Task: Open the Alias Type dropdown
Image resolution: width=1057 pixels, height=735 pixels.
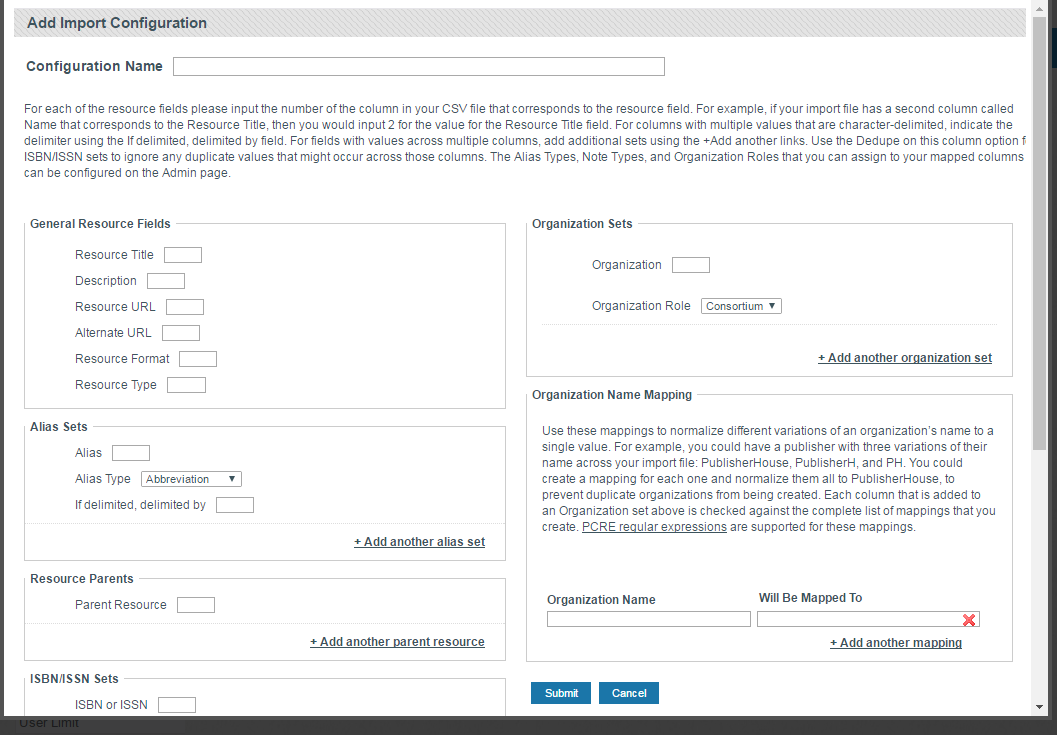Action: point(191,479)
